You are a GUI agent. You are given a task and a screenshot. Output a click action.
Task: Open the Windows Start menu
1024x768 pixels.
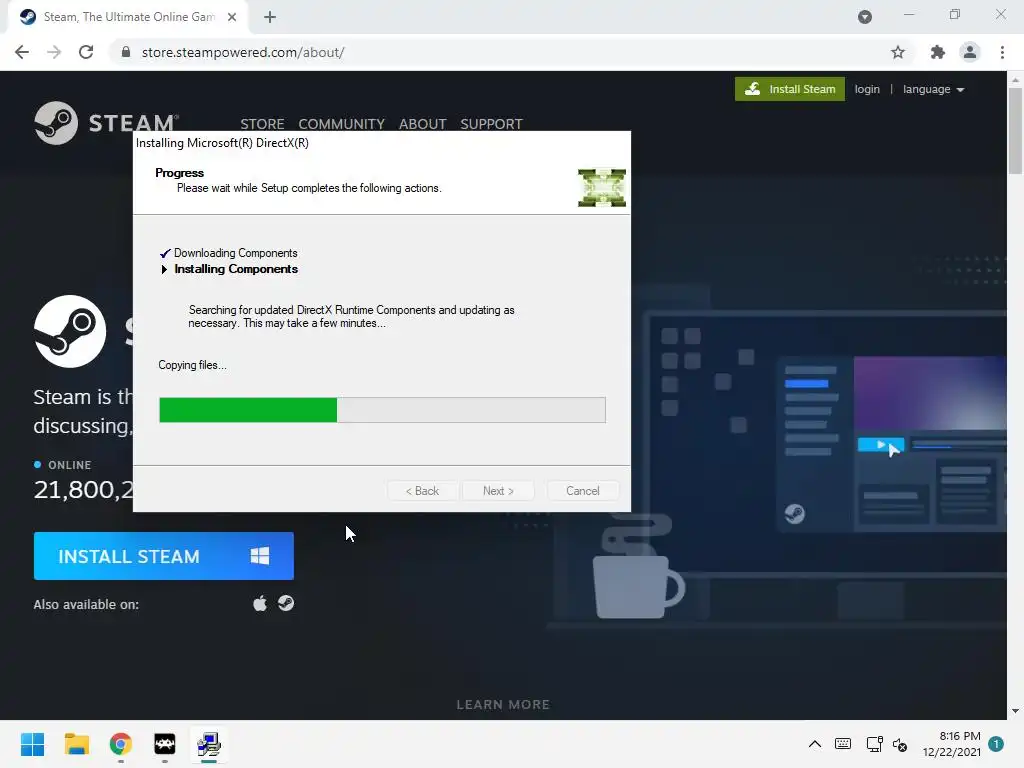click(32, 744)
